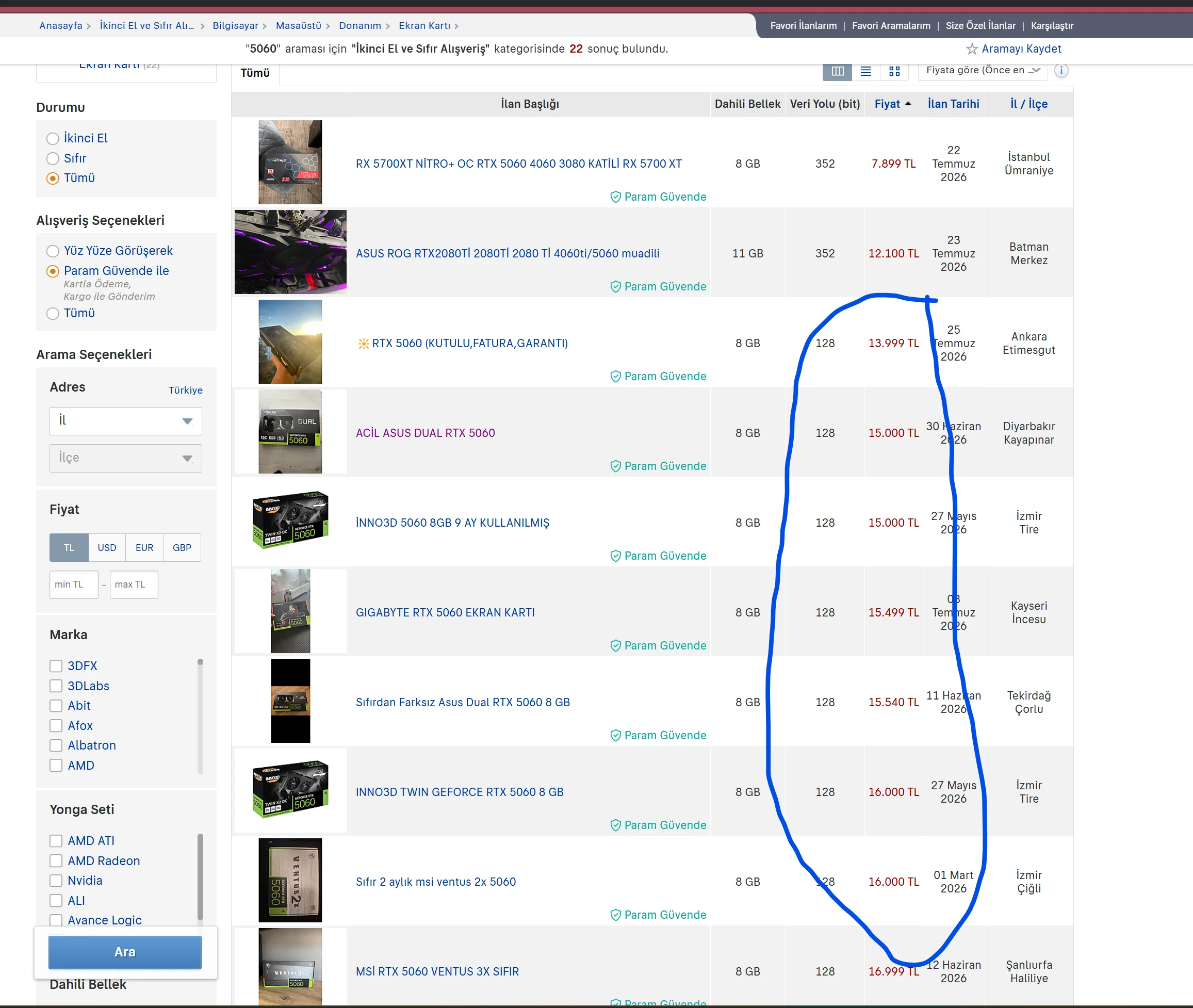This screenshot has width=1193, height=1008.
Task: Select the GBP currency tab
Action: (182, 547)
